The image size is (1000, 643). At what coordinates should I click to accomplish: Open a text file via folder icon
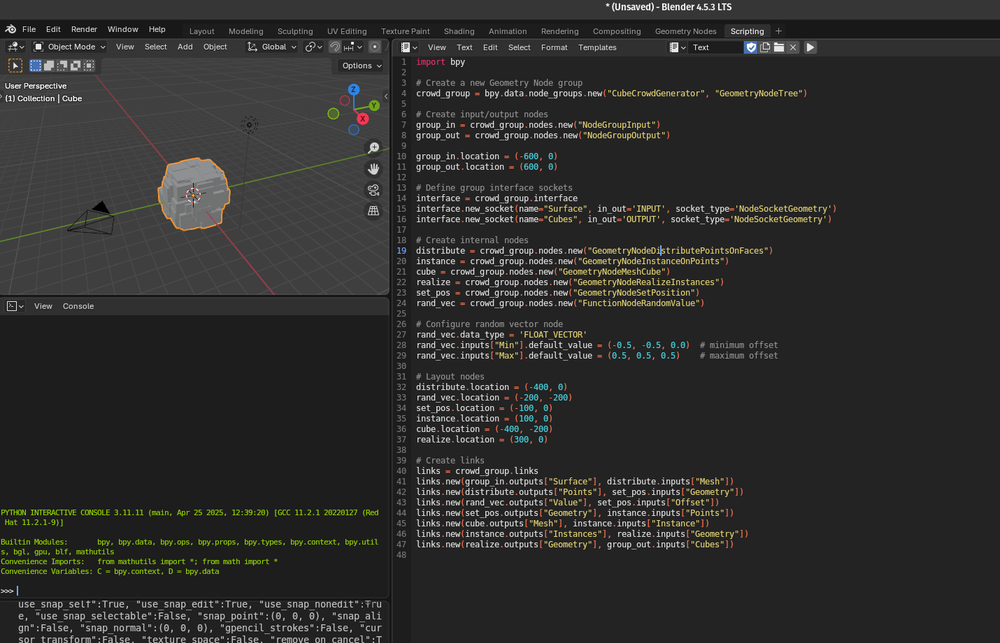pos(777,47)
